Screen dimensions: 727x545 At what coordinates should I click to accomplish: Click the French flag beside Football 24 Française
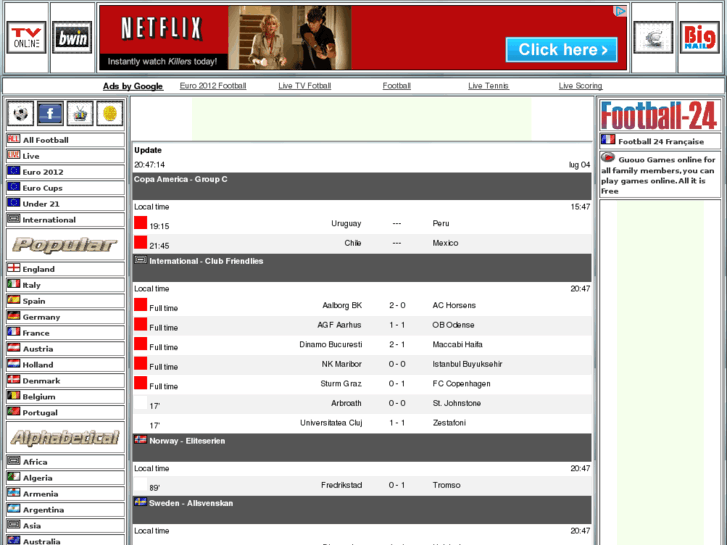(608, 140)
